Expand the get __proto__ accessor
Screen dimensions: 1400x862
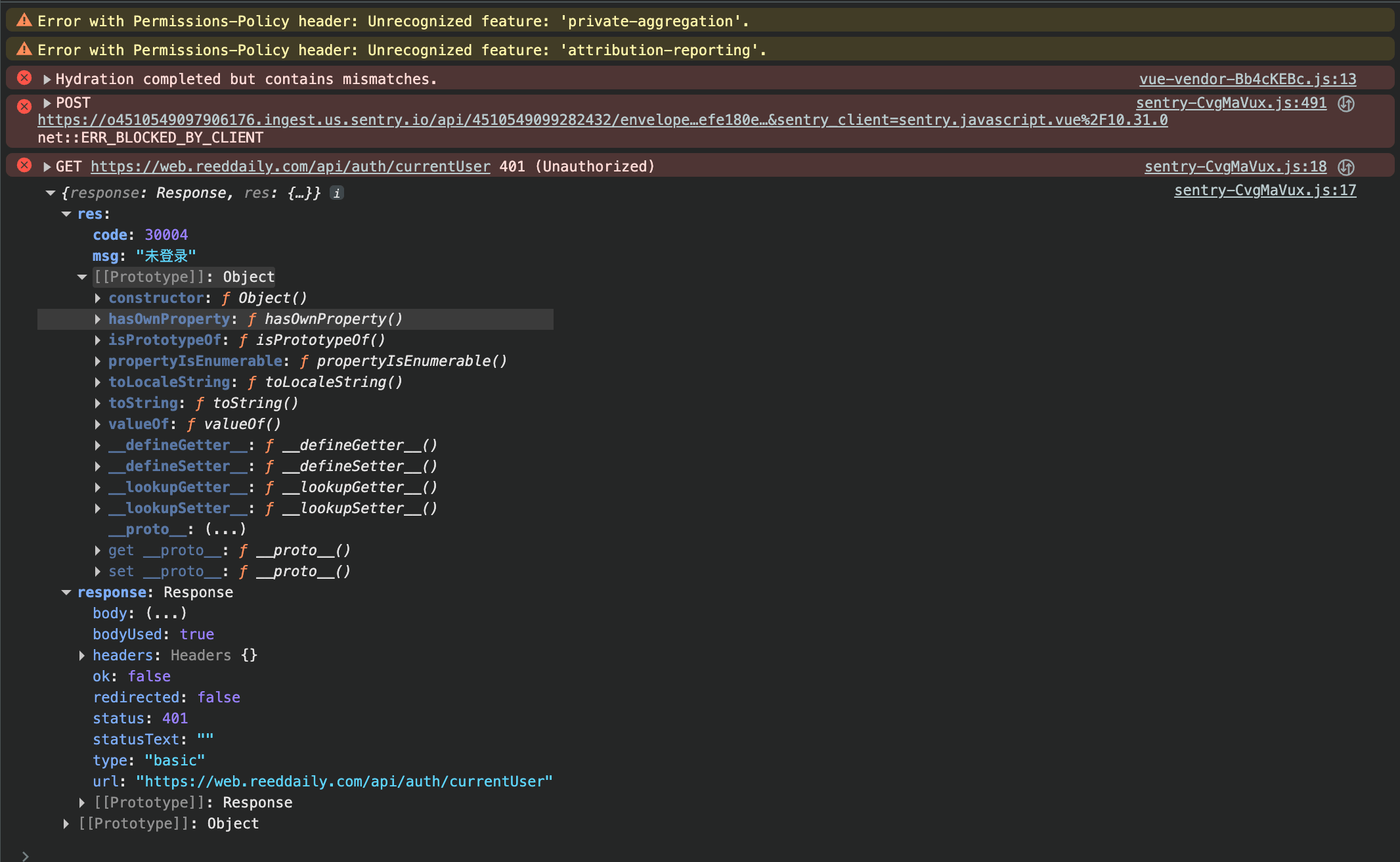pyautogui.click(x=98, y=551)
